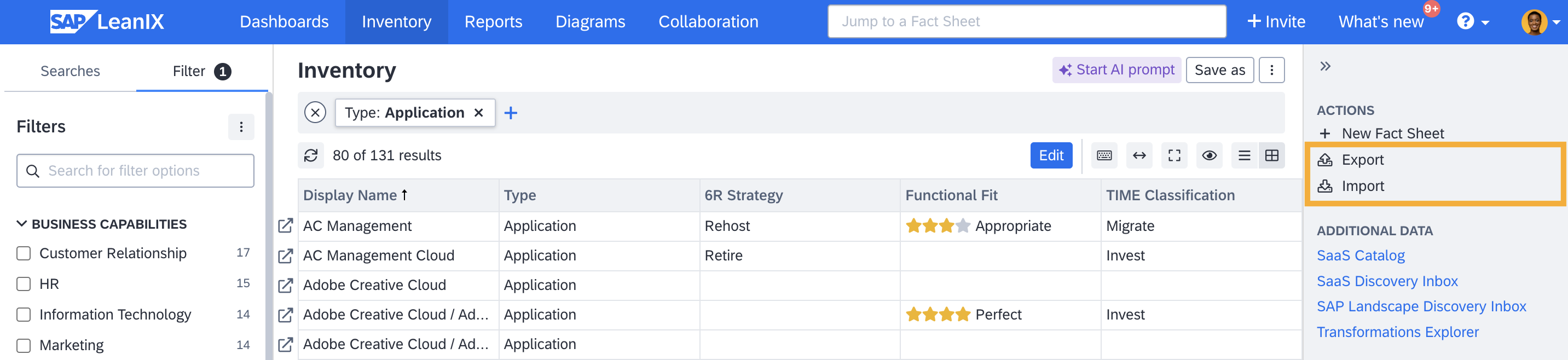The image size is (1568, 360).
Task: Enable the HR capability filter
Action: coord(24,284)
